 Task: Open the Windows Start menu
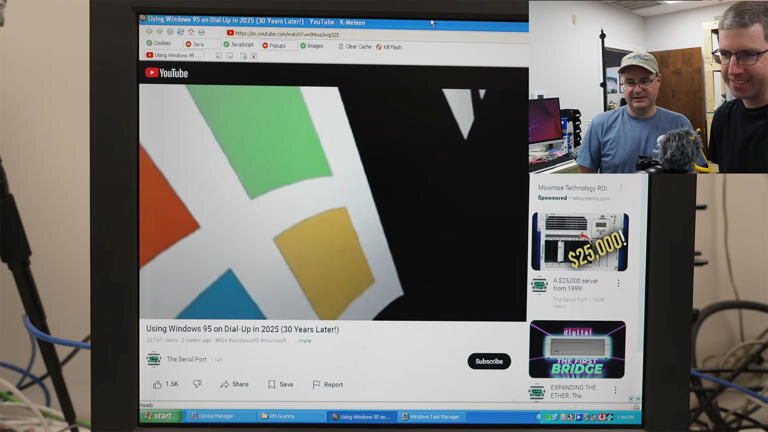[x=160, y=416]
